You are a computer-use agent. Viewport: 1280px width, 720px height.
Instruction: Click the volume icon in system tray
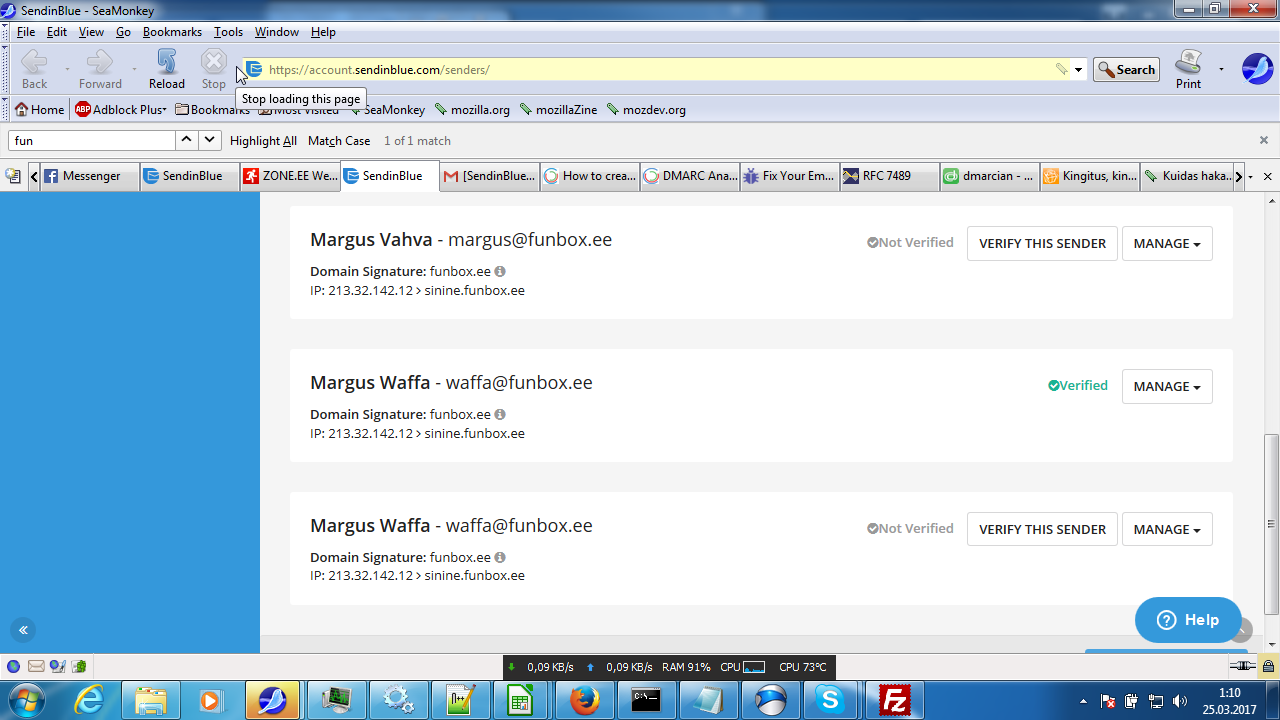pyautogui.click(x=1180, y=701)
